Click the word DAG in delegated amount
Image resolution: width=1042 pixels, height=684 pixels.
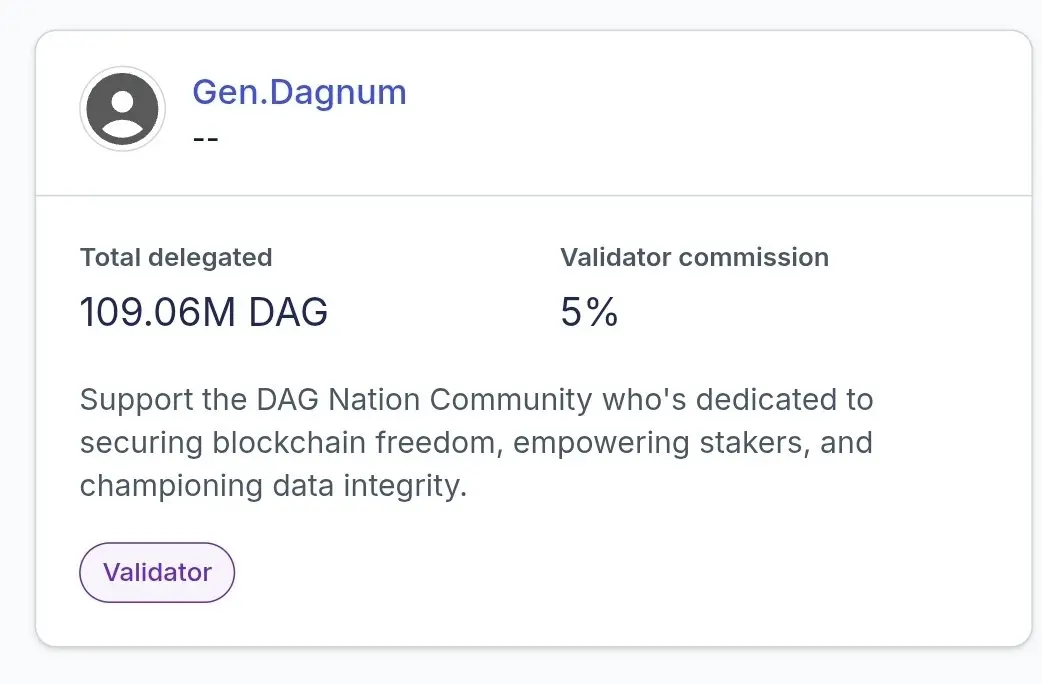point(288,313)
